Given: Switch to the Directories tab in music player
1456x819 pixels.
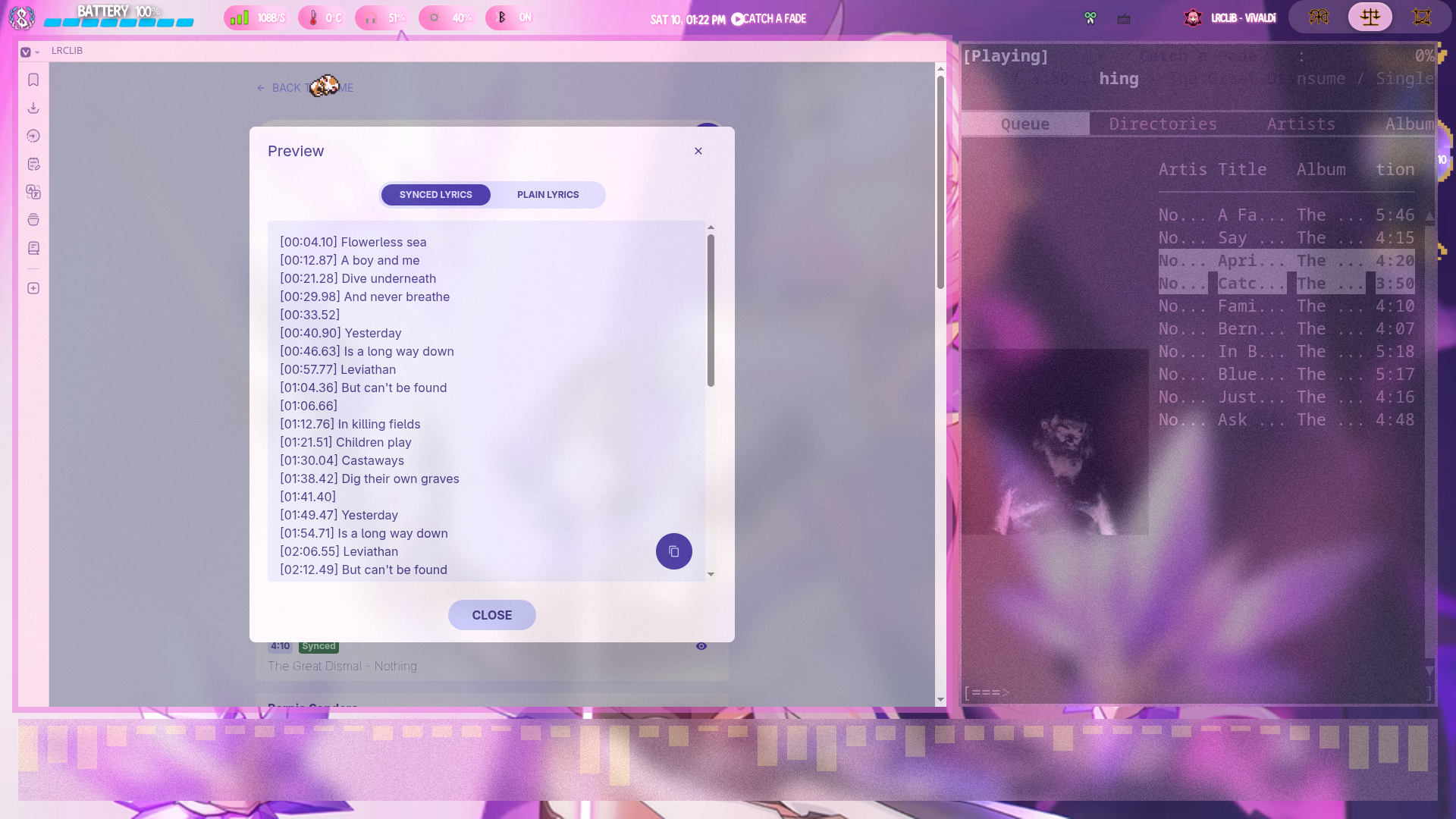Looking at the screenshot, I should 1163,124.
